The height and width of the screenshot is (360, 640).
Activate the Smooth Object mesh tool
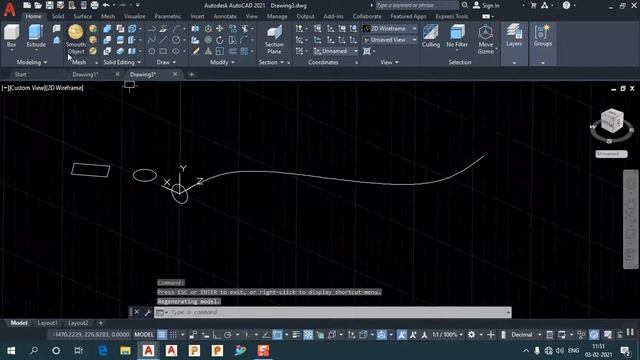tap(76, 39)
